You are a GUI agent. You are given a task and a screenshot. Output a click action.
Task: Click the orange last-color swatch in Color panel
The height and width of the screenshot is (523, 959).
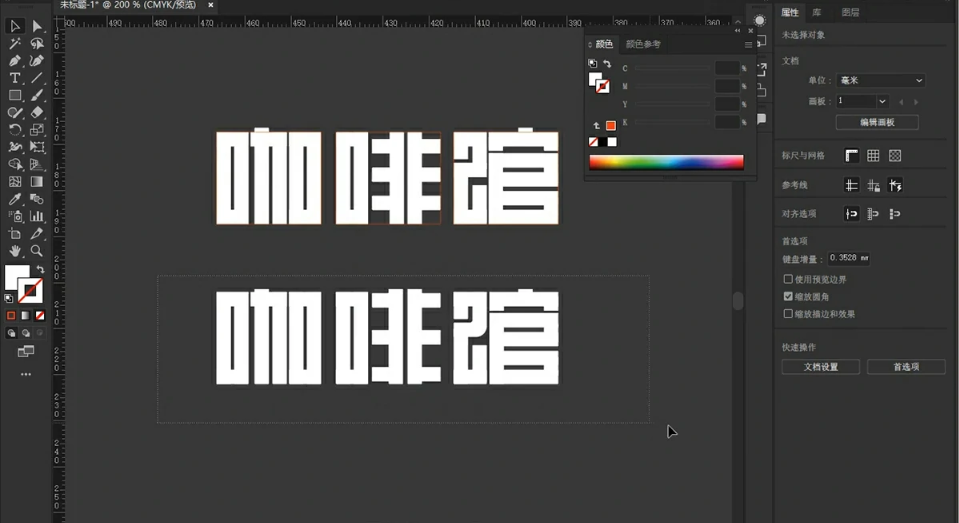tap(610, 125)
